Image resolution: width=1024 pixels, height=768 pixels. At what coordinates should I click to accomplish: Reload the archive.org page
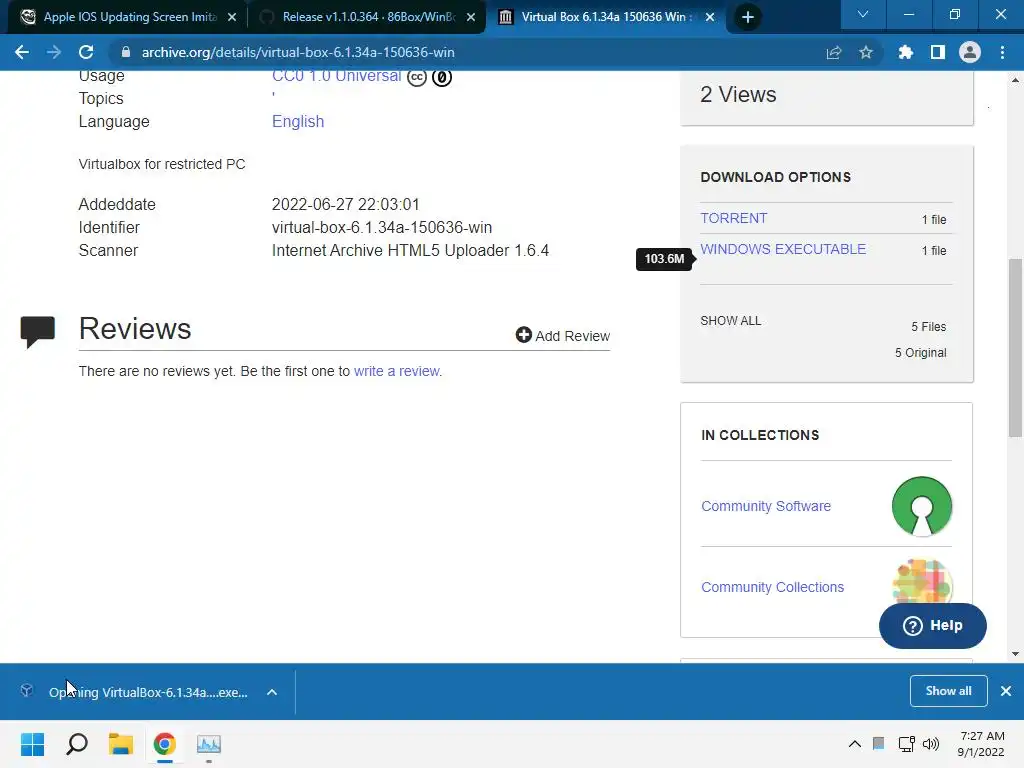click(86, 52)
